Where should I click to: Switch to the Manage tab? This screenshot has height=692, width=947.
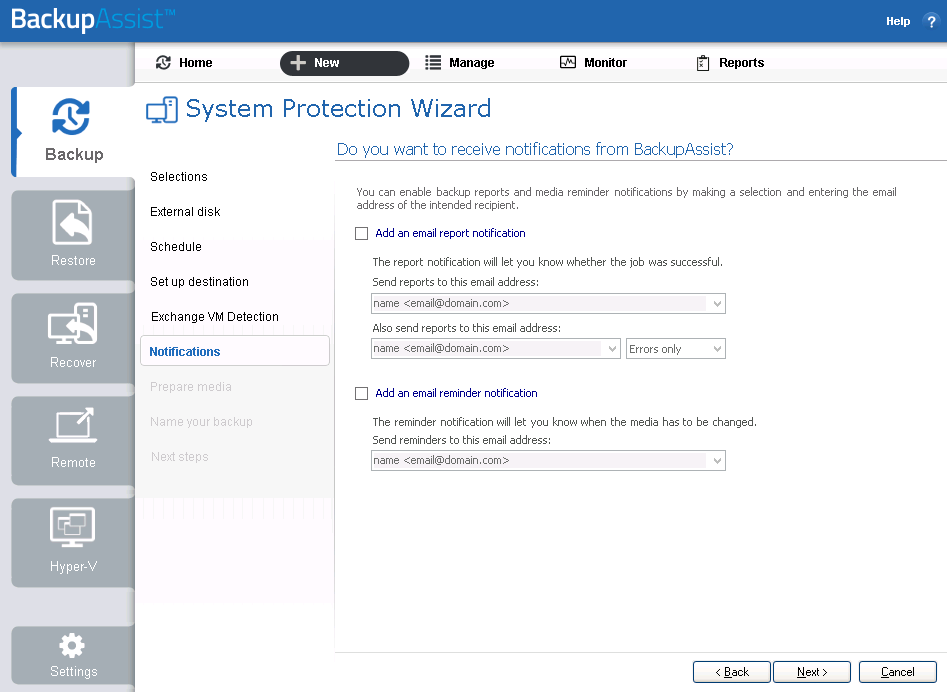pyautogui.click(x=460, y=63)
